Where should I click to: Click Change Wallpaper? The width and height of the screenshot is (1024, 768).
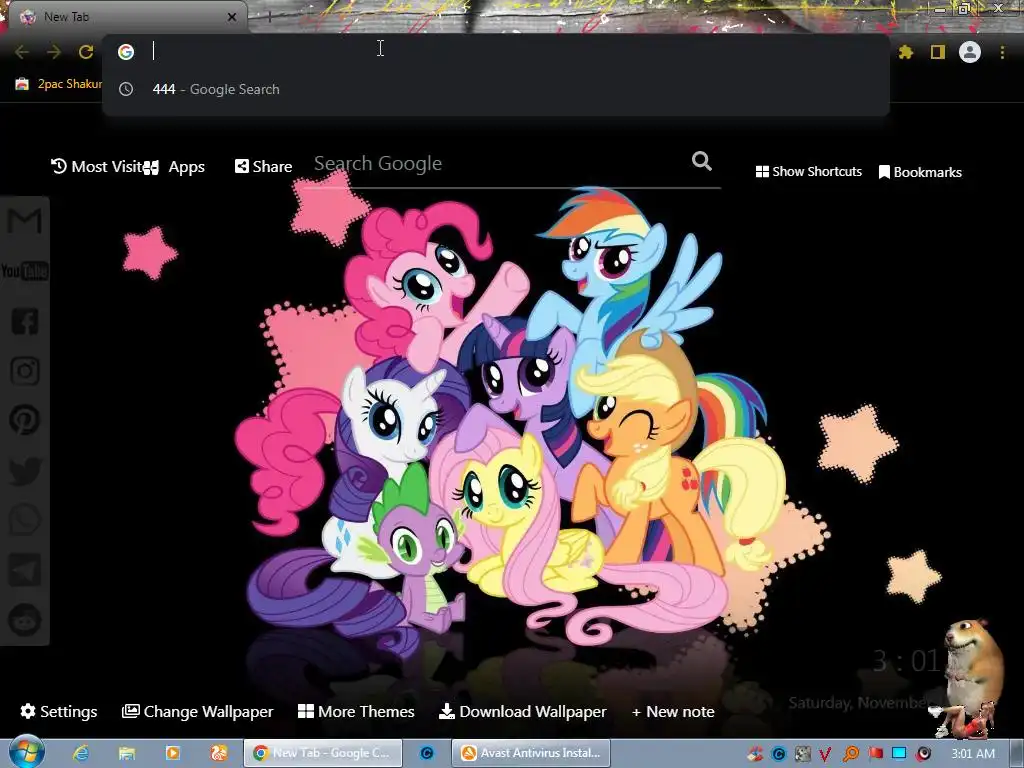(197, 711)
